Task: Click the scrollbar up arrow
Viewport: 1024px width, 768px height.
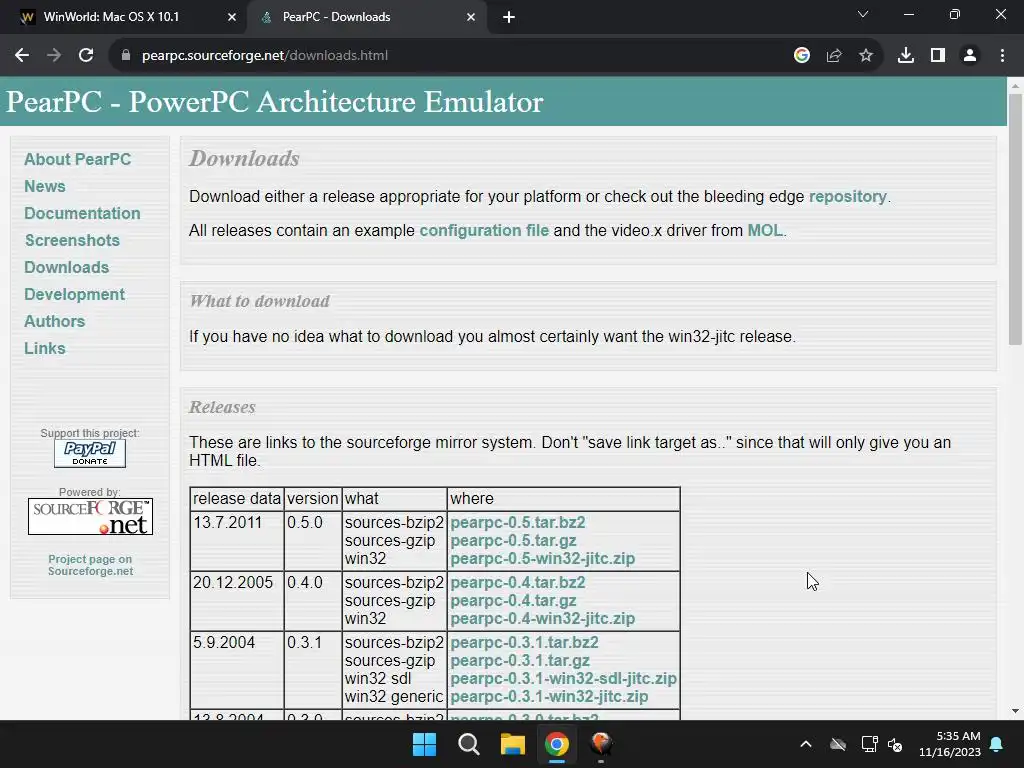Action: 1015,86
